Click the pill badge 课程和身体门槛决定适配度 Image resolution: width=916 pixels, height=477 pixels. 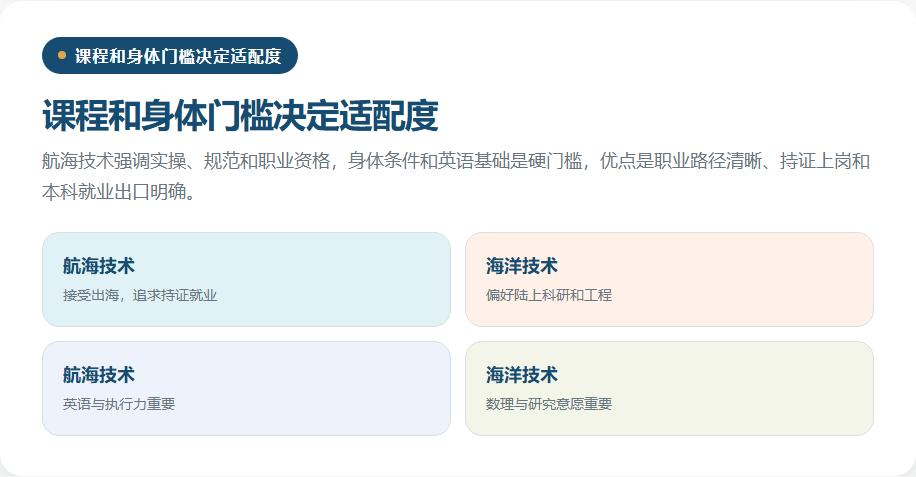[x=170, y=55]
